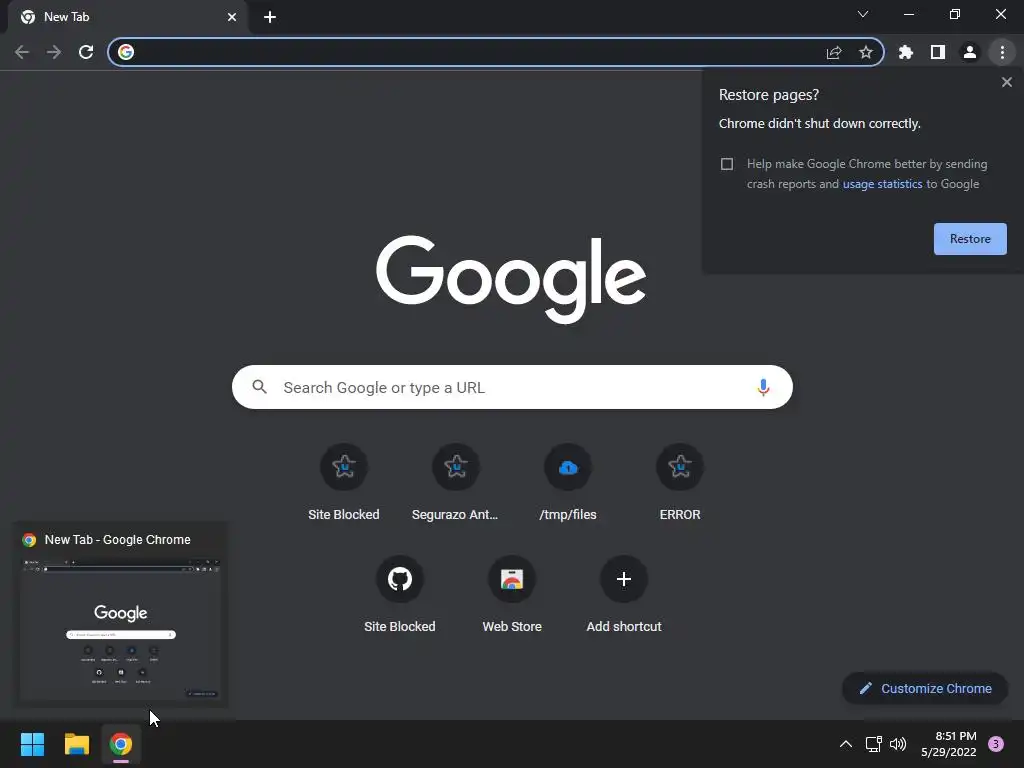Viewport: 1024px width, 768px height.
Task: Click the Restore button
Action: click(970, 239)
